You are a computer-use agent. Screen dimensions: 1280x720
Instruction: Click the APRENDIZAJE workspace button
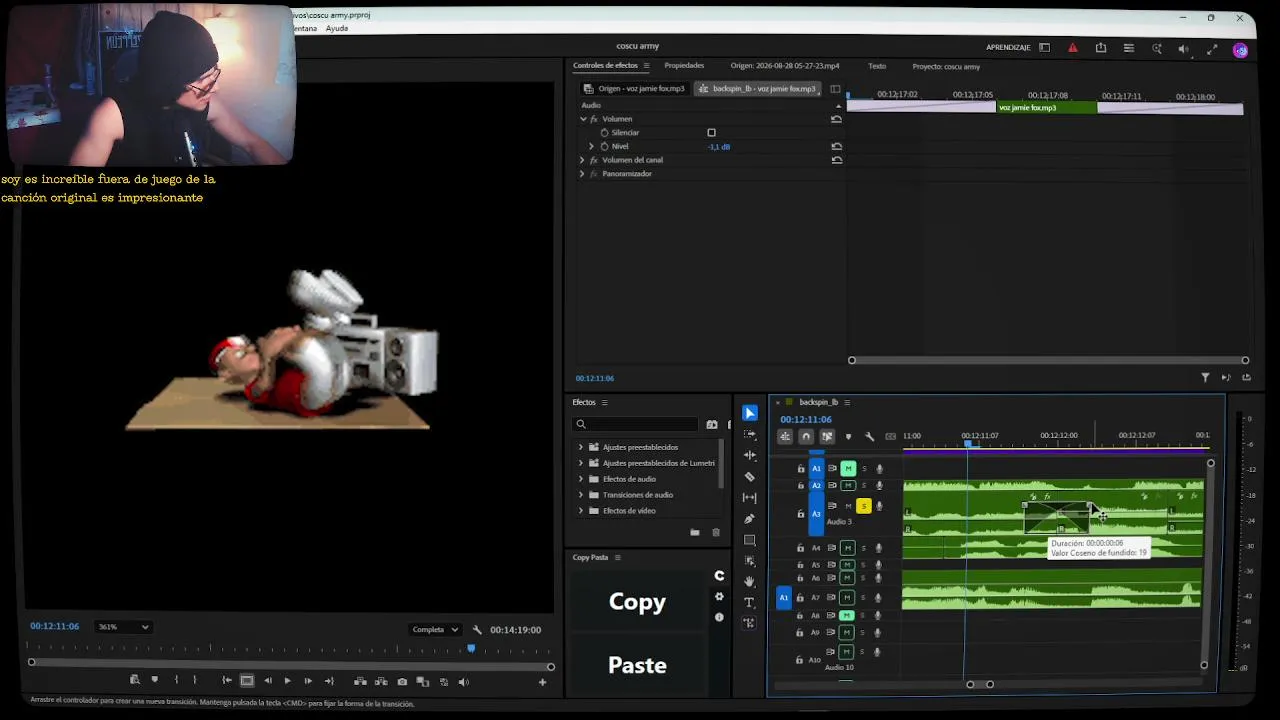[x=1008, y=48]
